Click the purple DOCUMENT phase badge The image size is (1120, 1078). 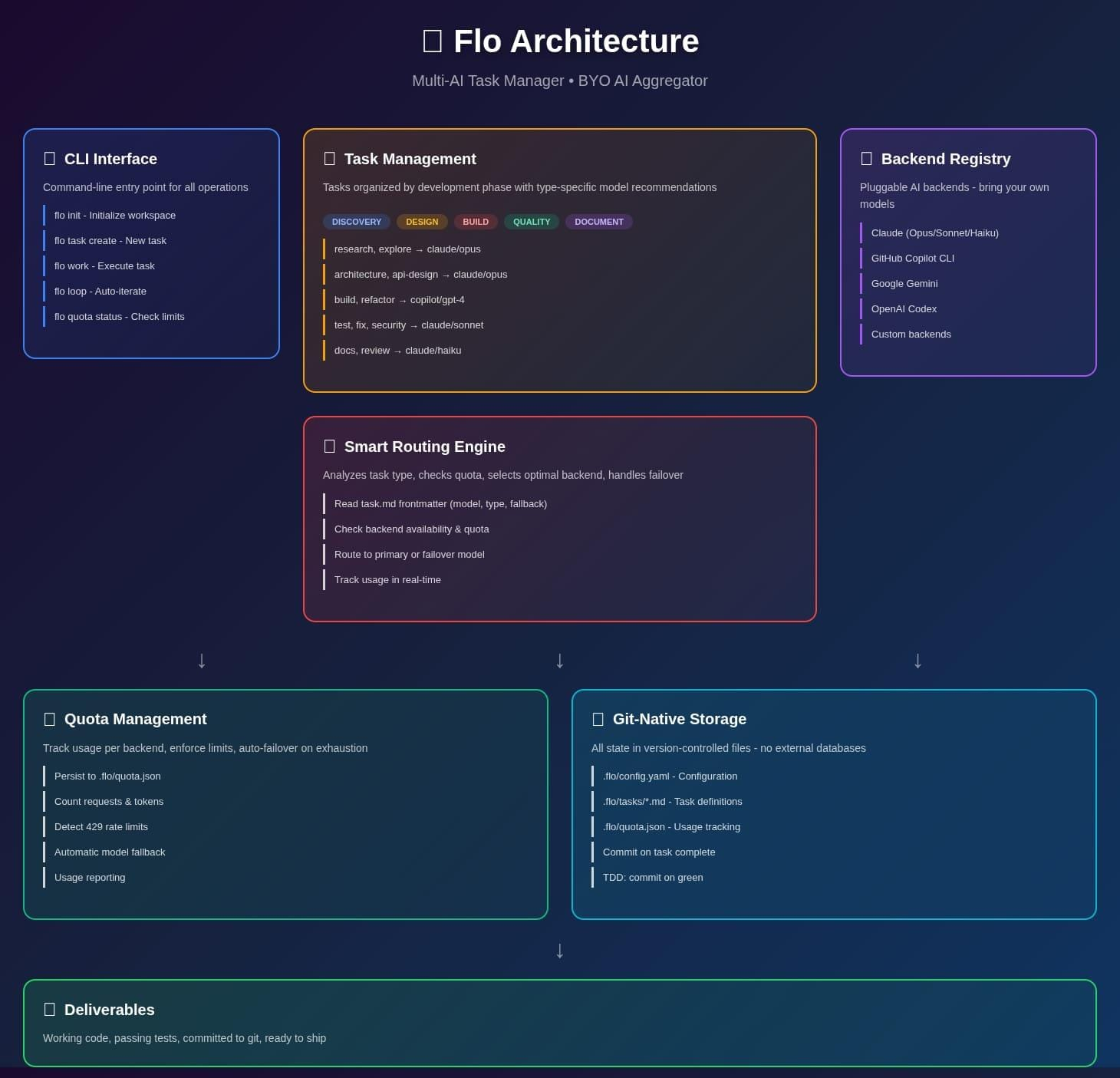tap(599, 222)
